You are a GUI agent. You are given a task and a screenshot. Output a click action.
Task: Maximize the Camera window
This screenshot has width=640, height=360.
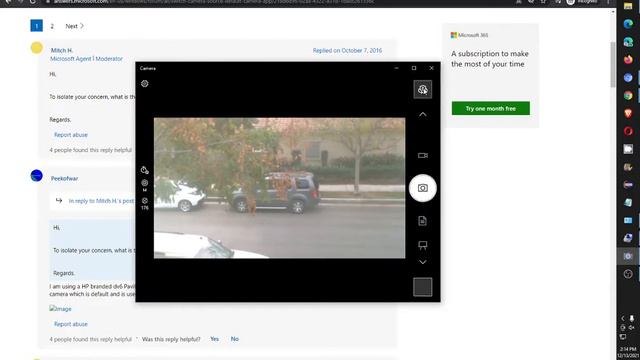pyautogui.click(x=414, y=68)
